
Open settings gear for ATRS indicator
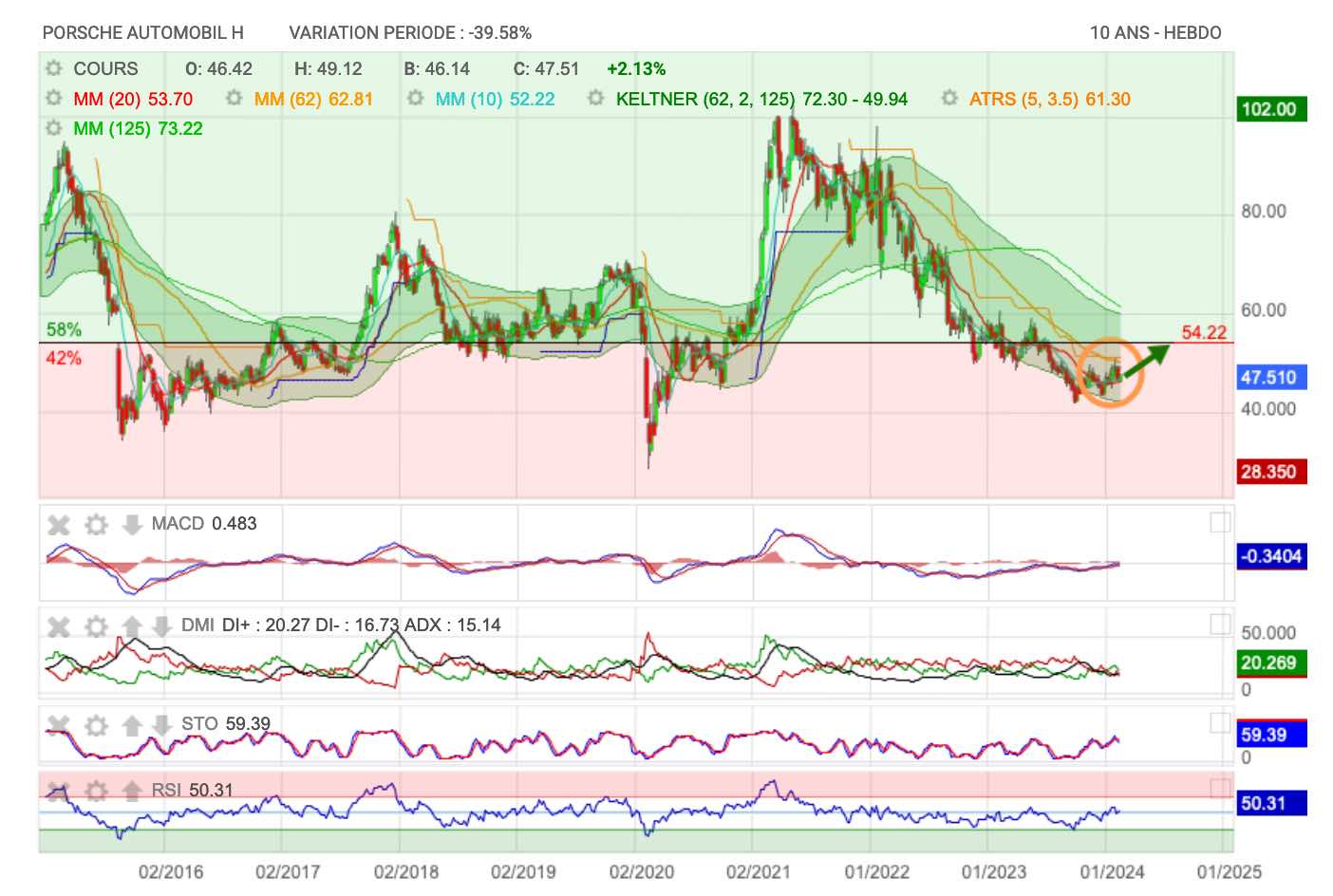(949, 99)
